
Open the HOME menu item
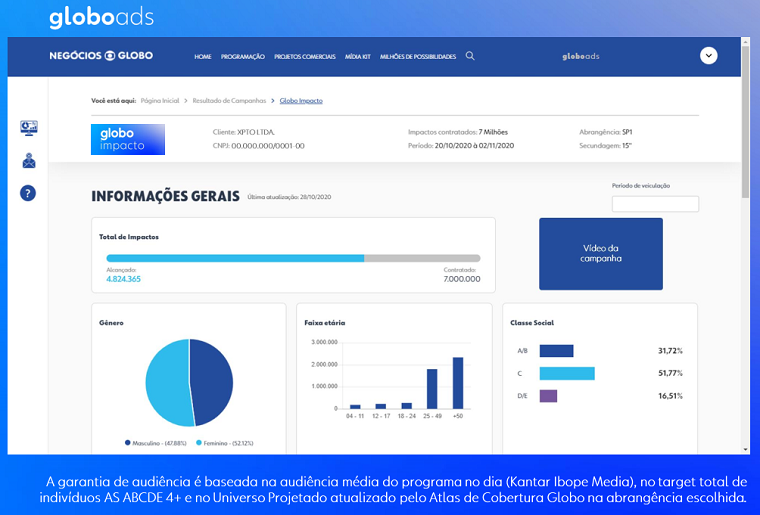[203, 57]
